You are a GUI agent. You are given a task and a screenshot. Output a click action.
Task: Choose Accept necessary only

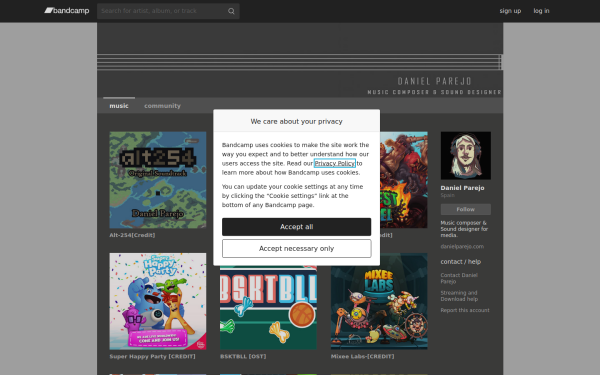(297, 249)
